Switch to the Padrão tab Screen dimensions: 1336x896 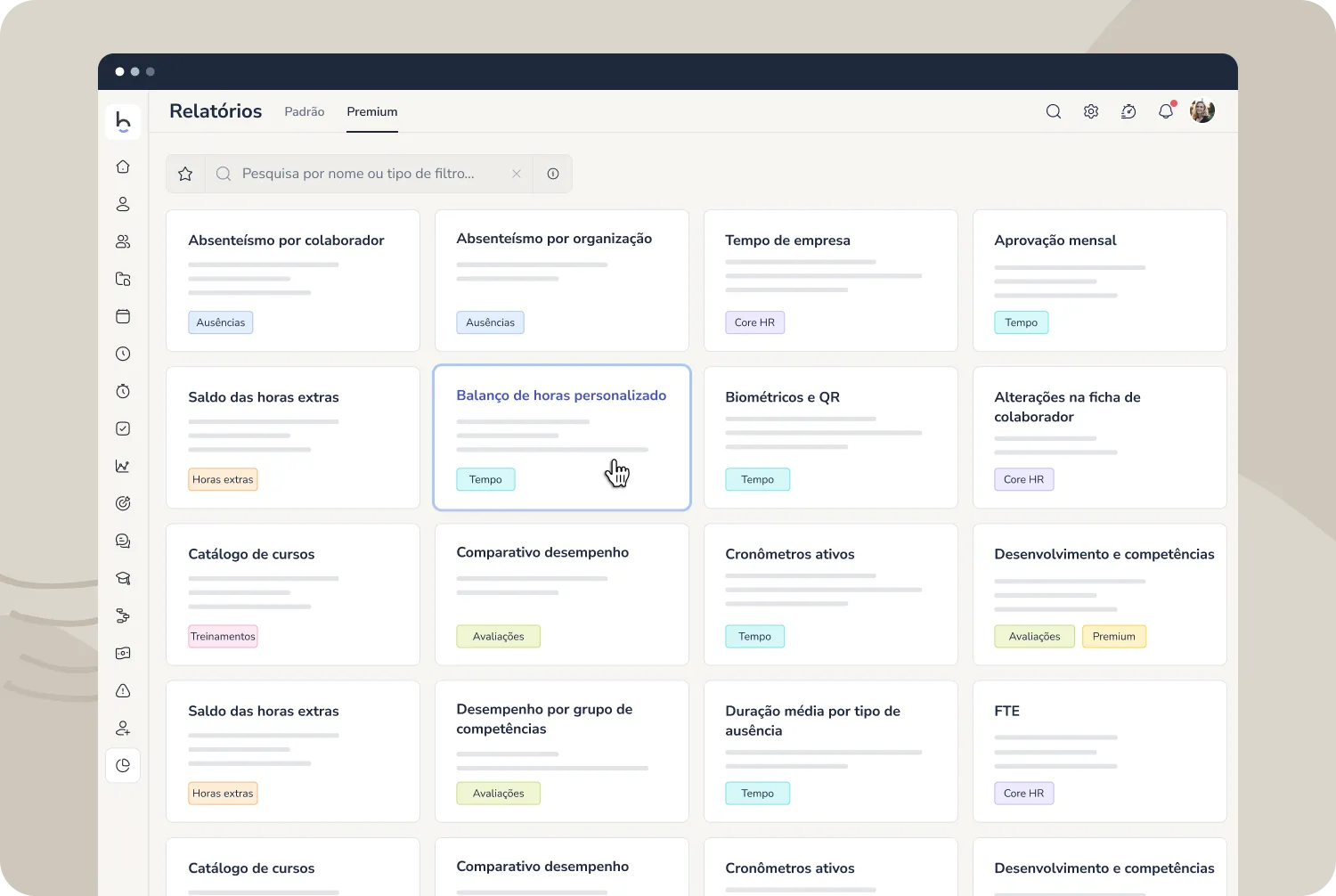point(305,111)
